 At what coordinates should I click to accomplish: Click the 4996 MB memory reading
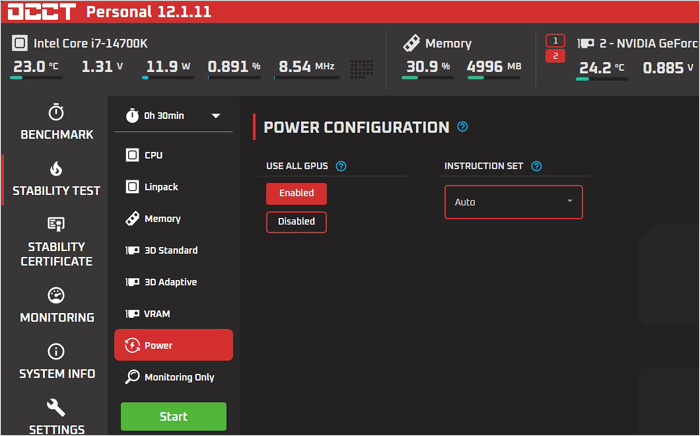(x=494, y=66)
